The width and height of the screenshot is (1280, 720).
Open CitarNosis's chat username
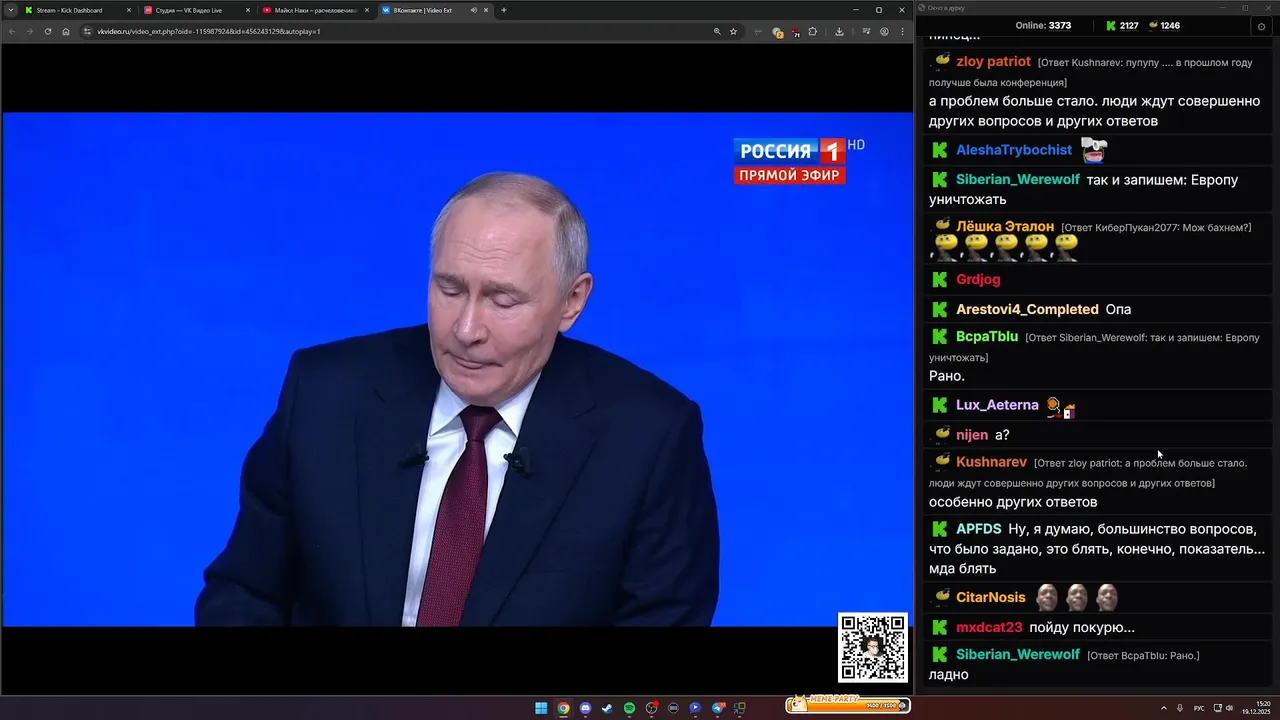coord(991,597)
